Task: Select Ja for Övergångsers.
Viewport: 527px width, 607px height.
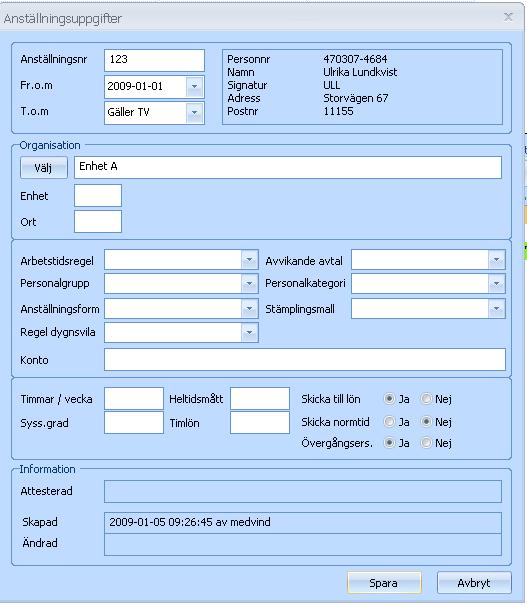Action: (x=389, y=442)
